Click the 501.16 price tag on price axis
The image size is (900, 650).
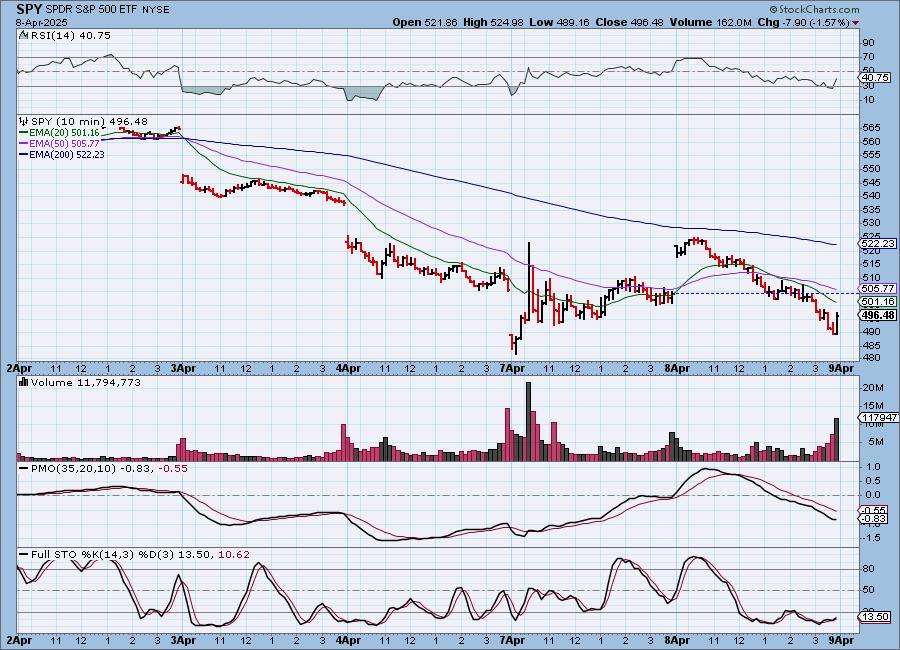pos(878,301)
